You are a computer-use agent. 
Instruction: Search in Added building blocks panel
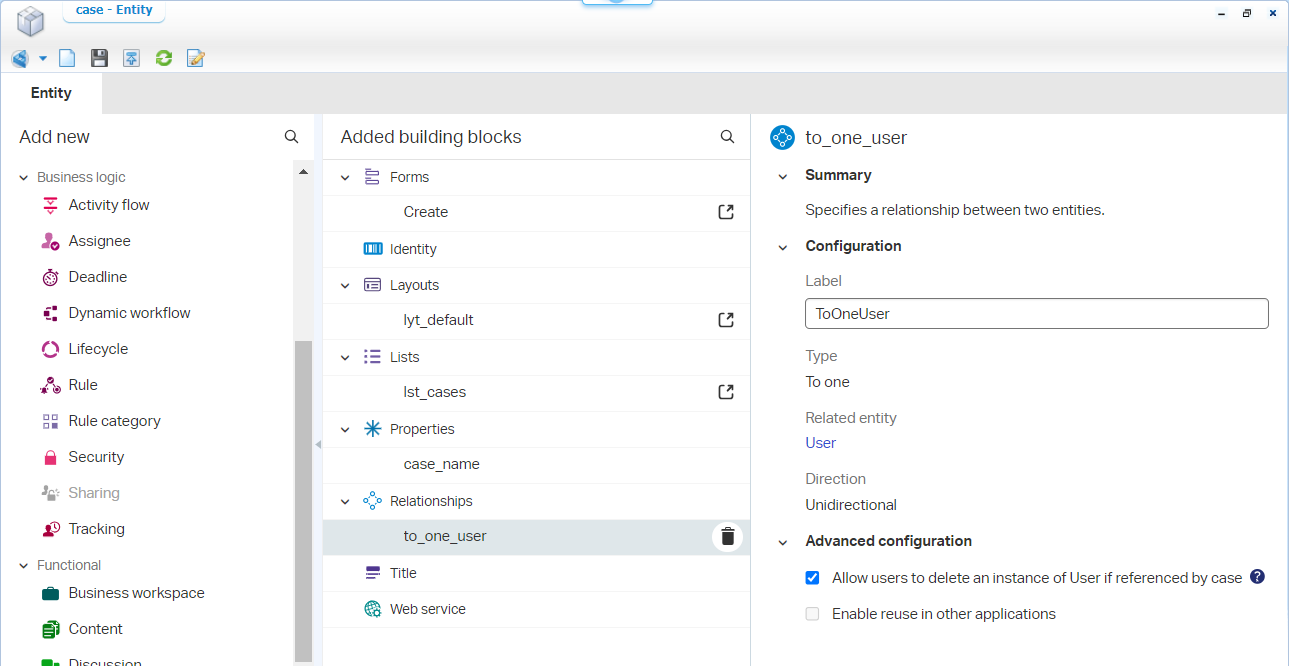pyautogui.click(x=727, y=137)
